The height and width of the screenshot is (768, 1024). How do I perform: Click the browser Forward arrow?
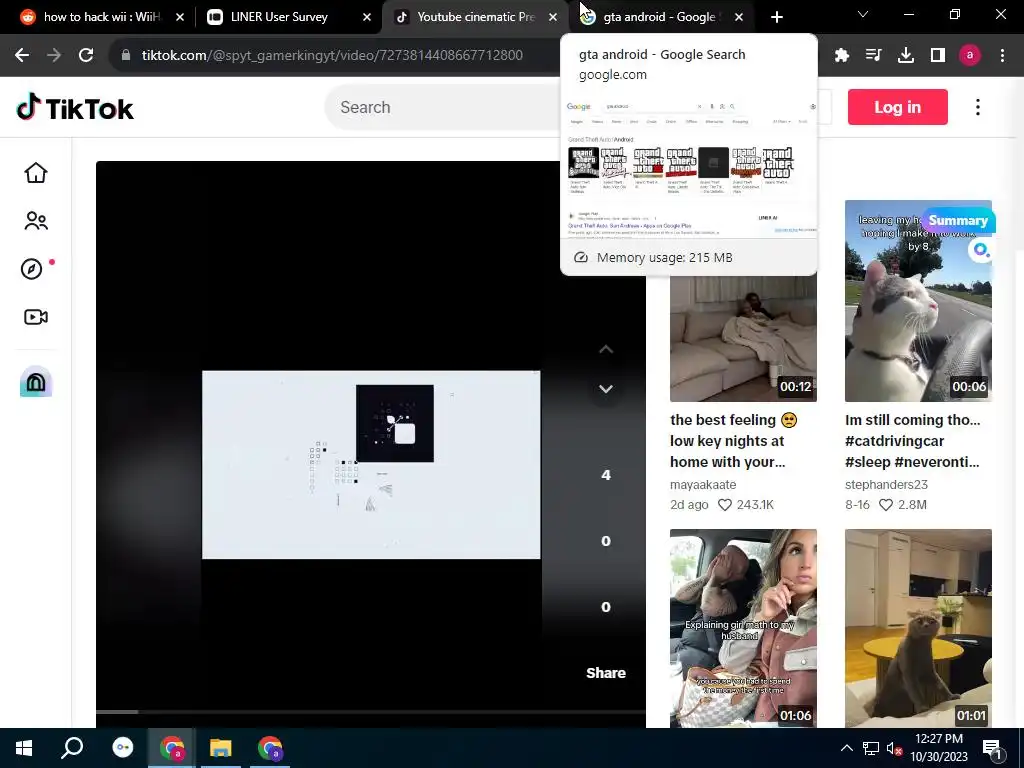tap(54, 55)
